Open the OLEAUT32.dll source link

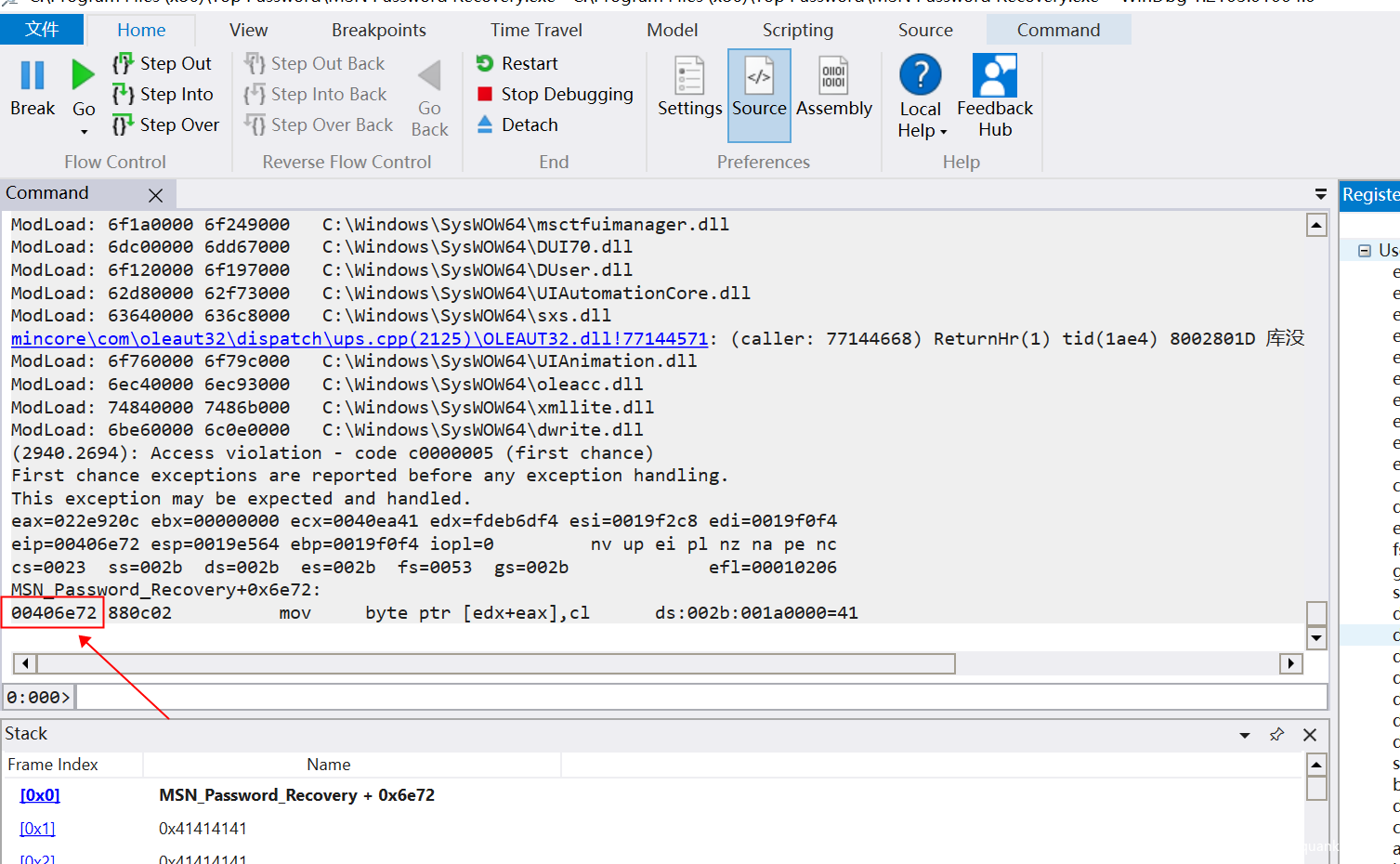click(359, 339)
